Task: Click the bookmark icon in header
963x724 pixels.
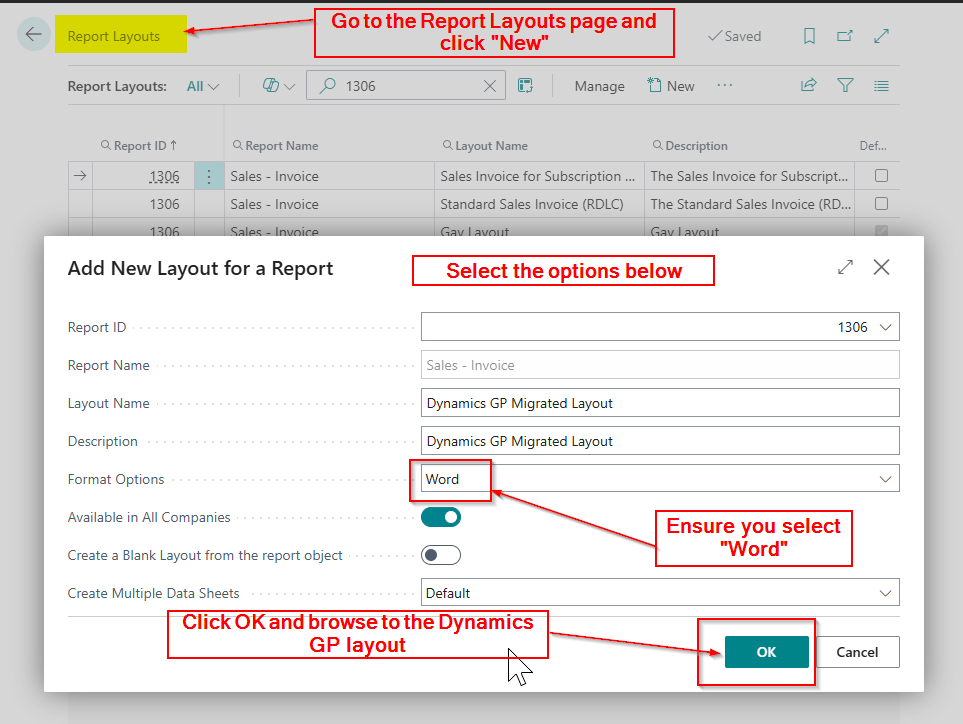Action: tap(809, 36)
